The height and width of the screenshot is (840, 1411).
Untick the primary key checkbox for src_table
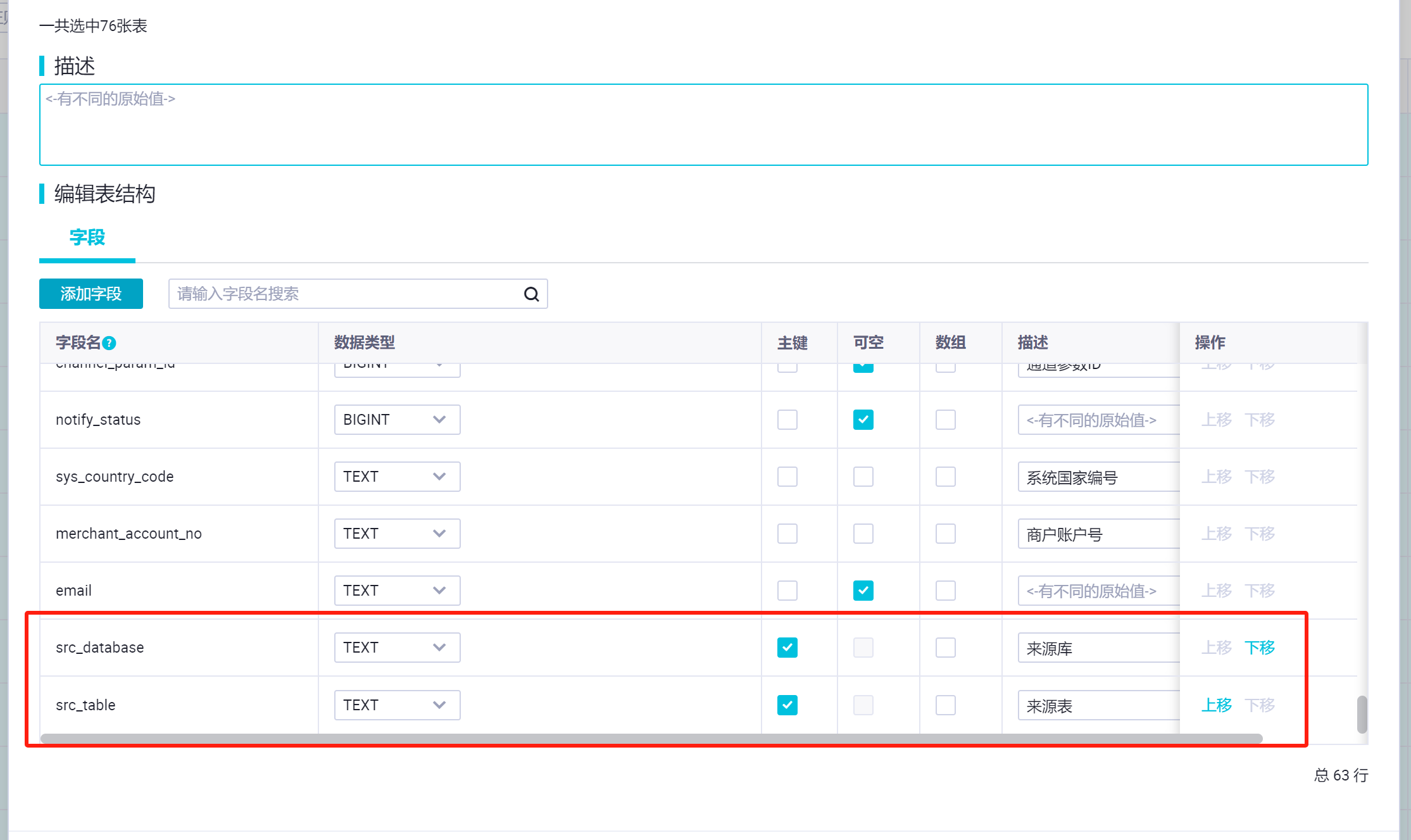pos(787,705)
